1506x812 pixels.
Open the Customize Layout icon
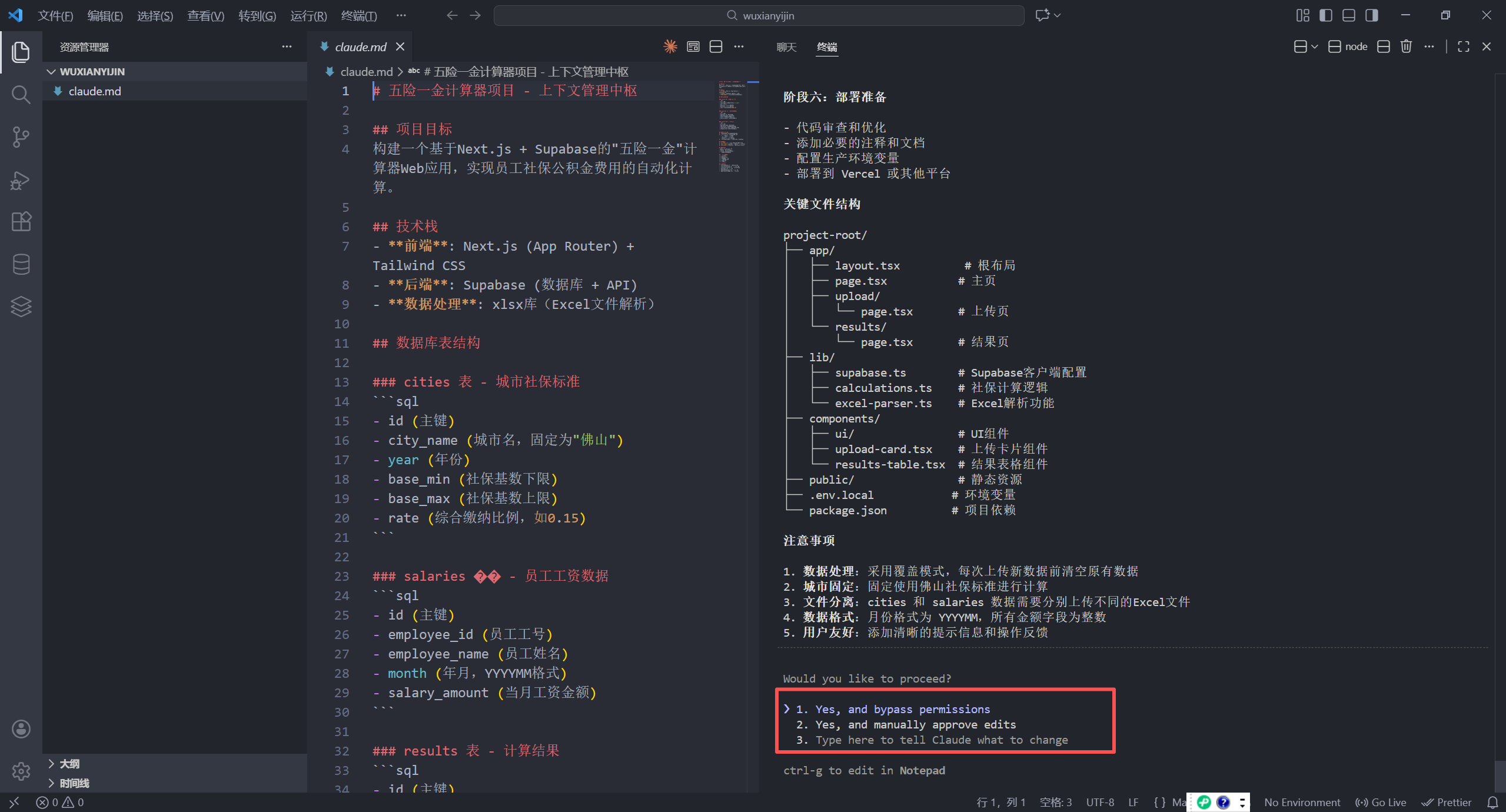1303,15
